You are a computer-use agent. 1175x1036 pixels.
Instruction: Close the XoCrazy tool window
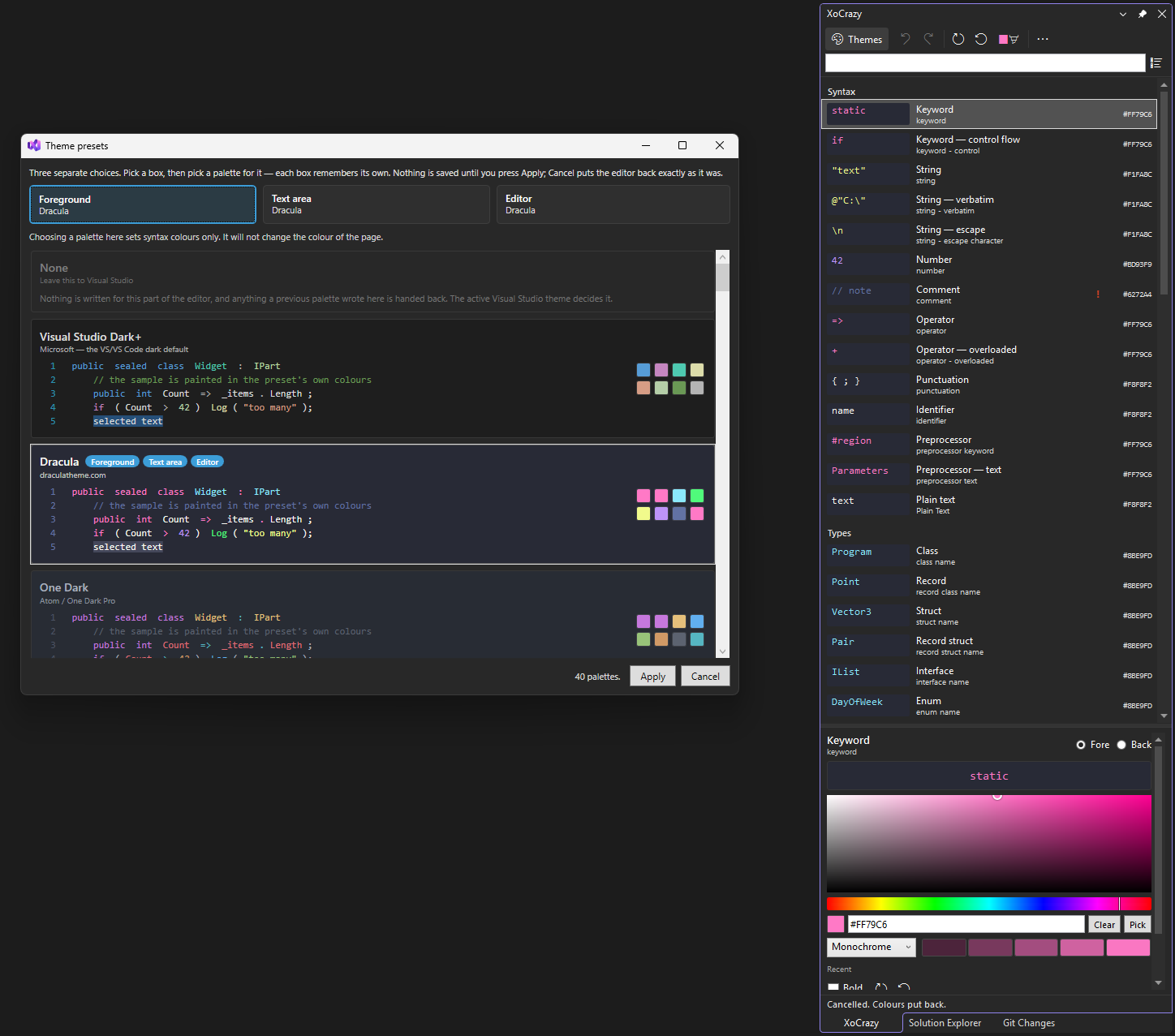[x=1162, y=14]
